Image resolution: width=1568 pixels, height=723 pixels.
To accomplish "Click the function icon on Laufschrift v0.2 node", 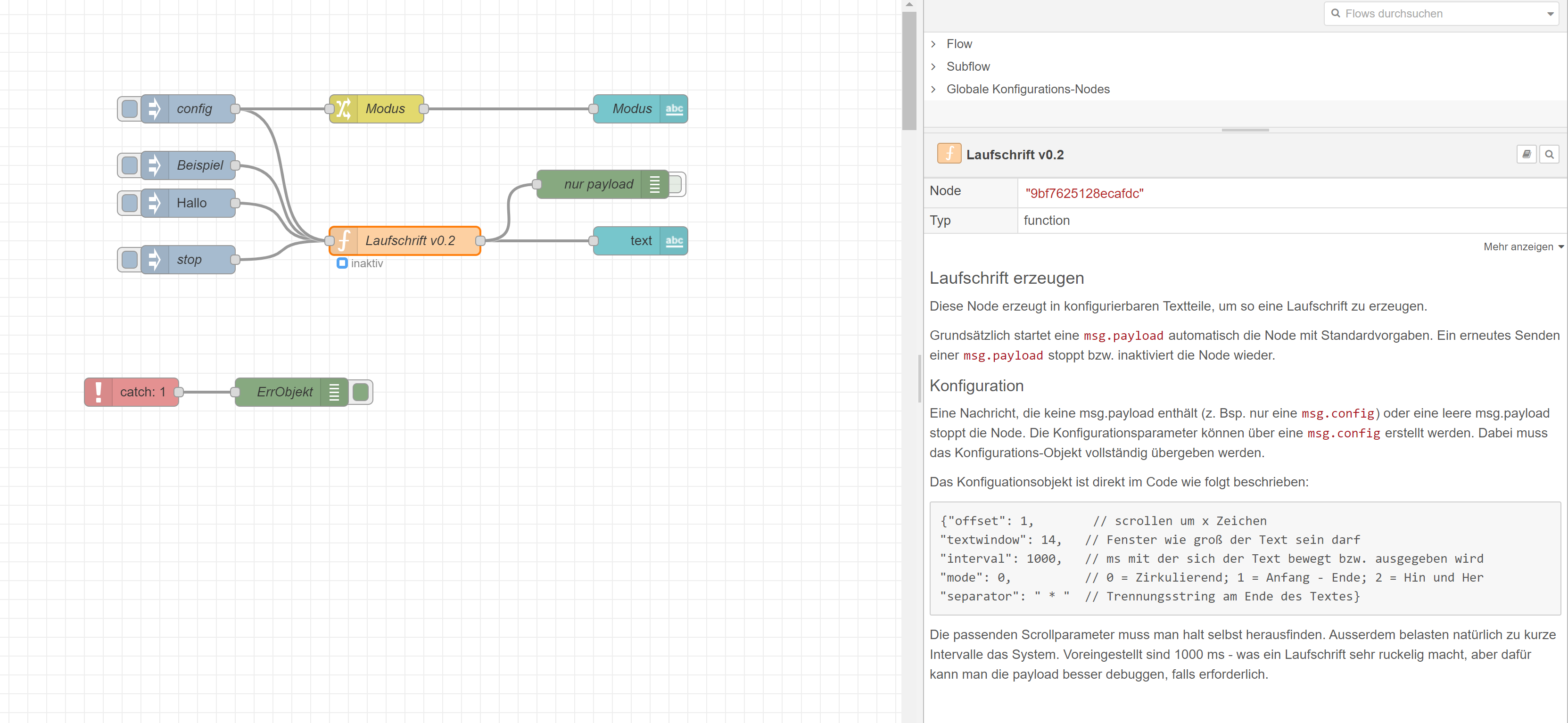I will (x=344, y=241).
